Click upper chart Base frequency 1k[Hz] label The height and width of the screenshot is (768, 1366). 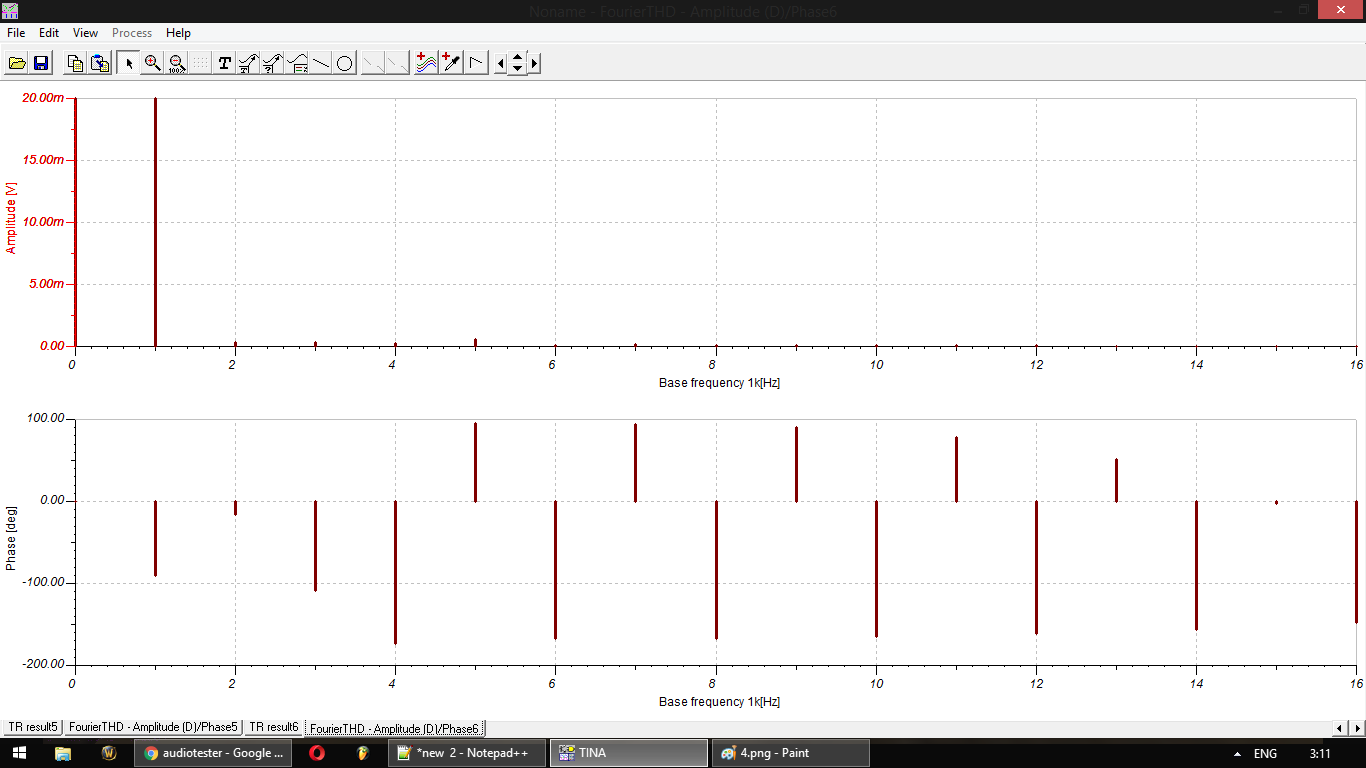pyautogui.click(x=719, y=383)
